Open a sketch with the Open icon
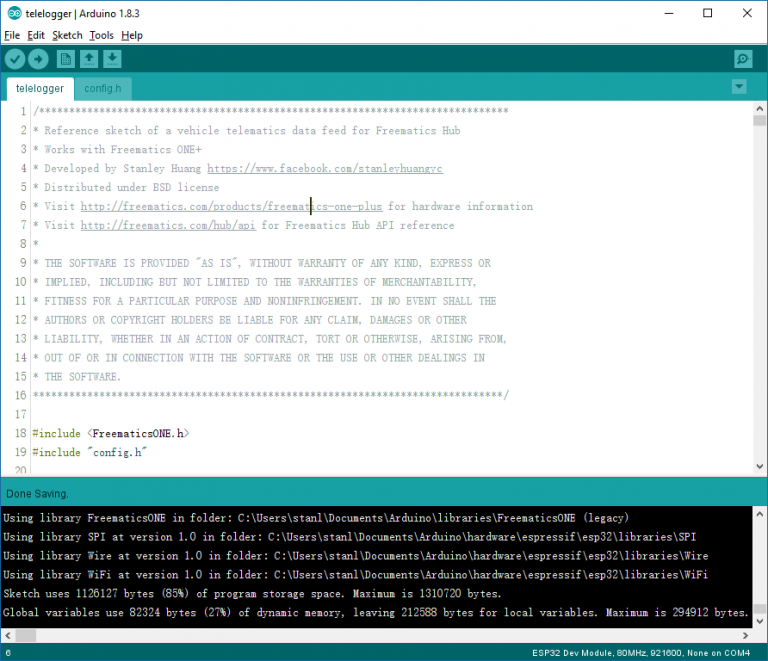This screenshot has width=768, height=661. pyautogui.click(x=89, y=59)
